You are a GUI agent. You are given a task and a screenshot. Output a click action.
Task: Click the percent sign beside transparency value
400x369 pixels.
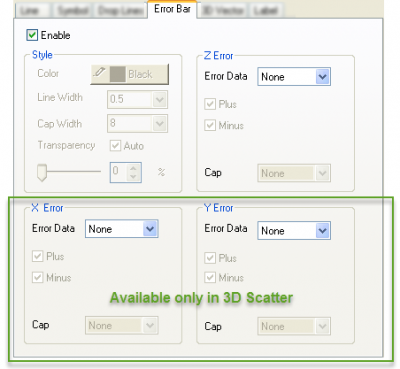161,172
